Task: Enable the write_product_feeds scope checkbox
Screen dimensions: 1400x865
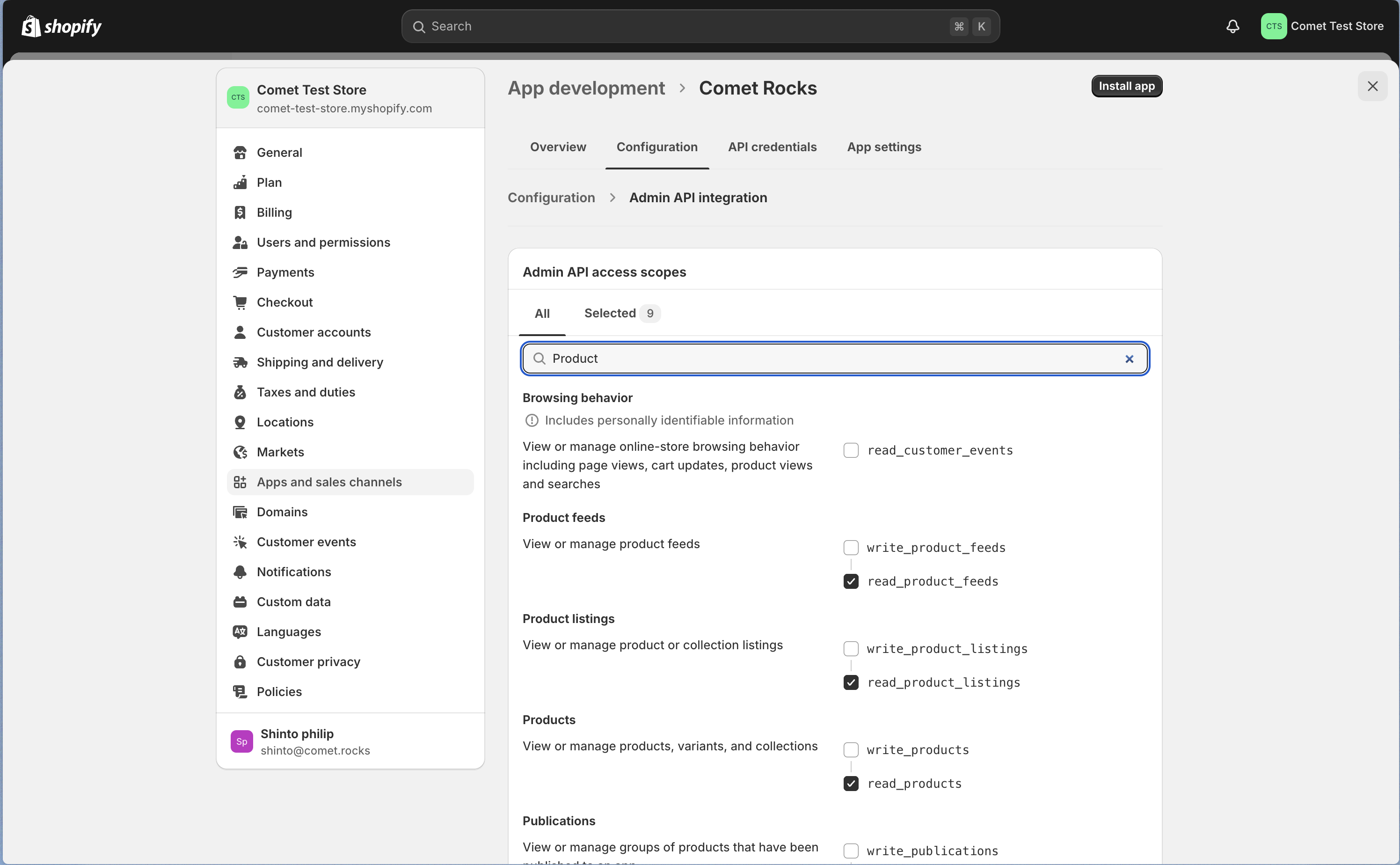Action: click(x=851, y=548)
